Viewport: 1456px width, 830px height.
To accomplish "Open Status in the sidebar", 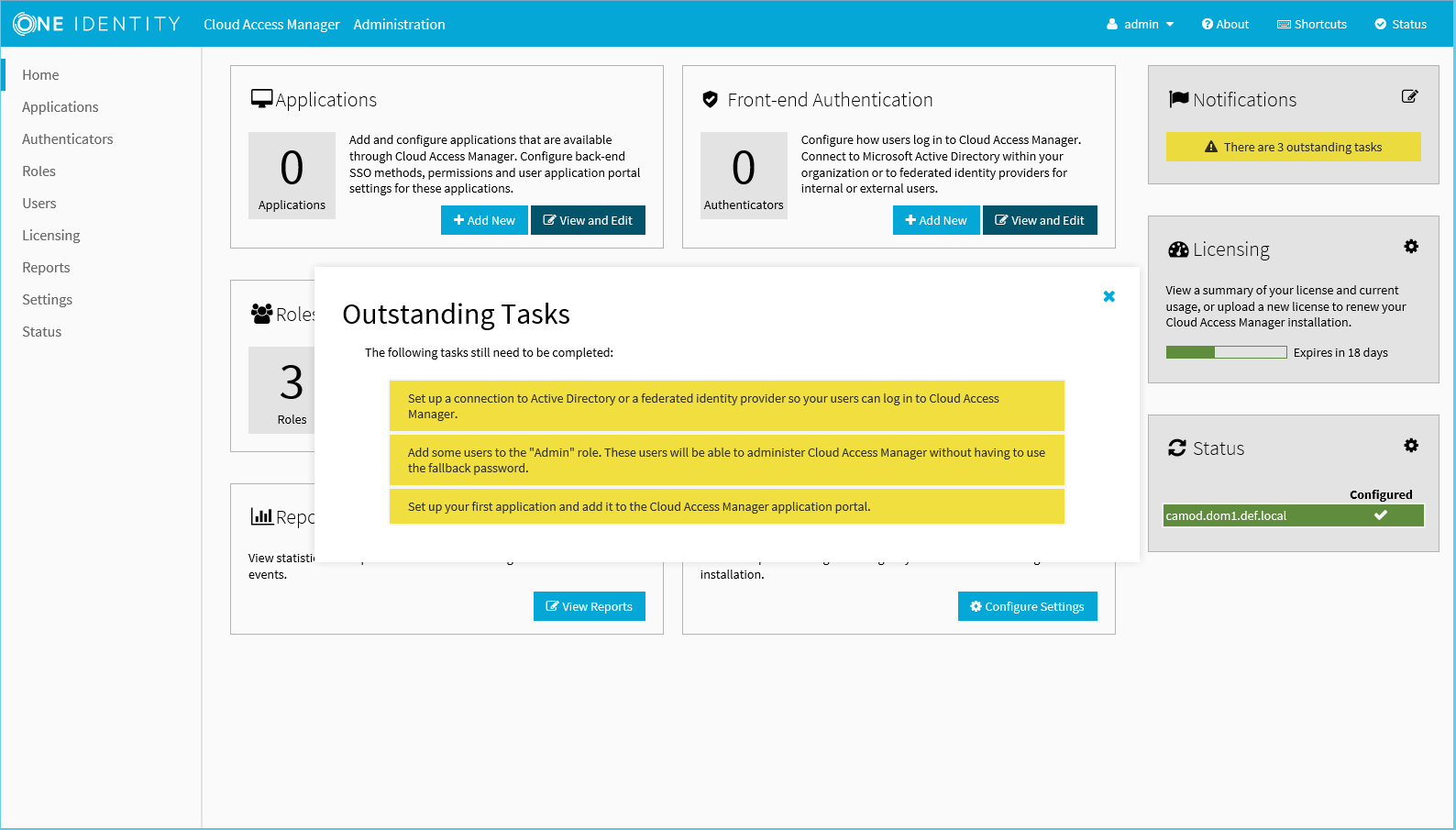I will [x=41, y=332].
